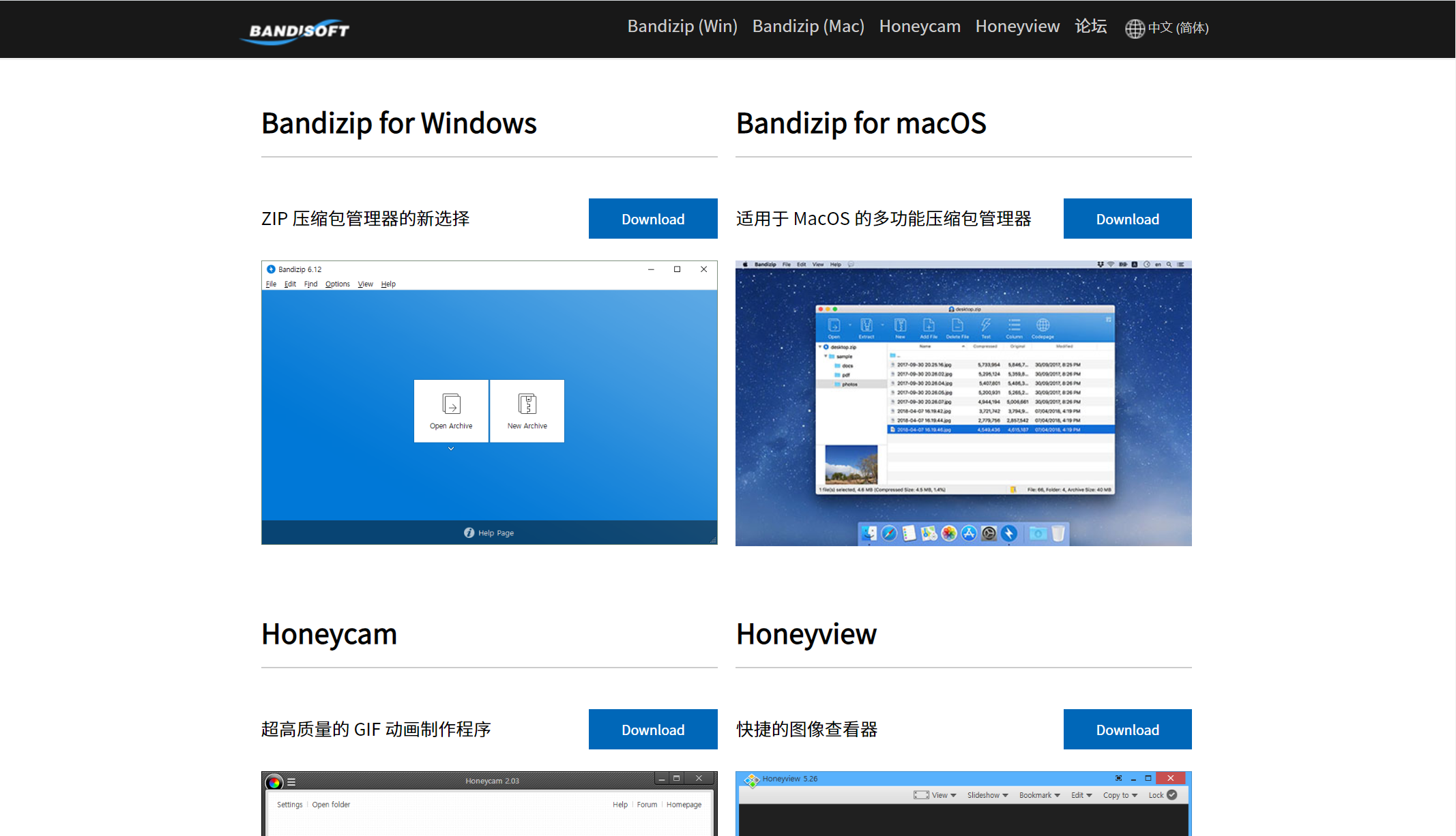
Task: Select the Delete File icon in macOS Bandizip toolbar
Action: click(x=957, y=325)
